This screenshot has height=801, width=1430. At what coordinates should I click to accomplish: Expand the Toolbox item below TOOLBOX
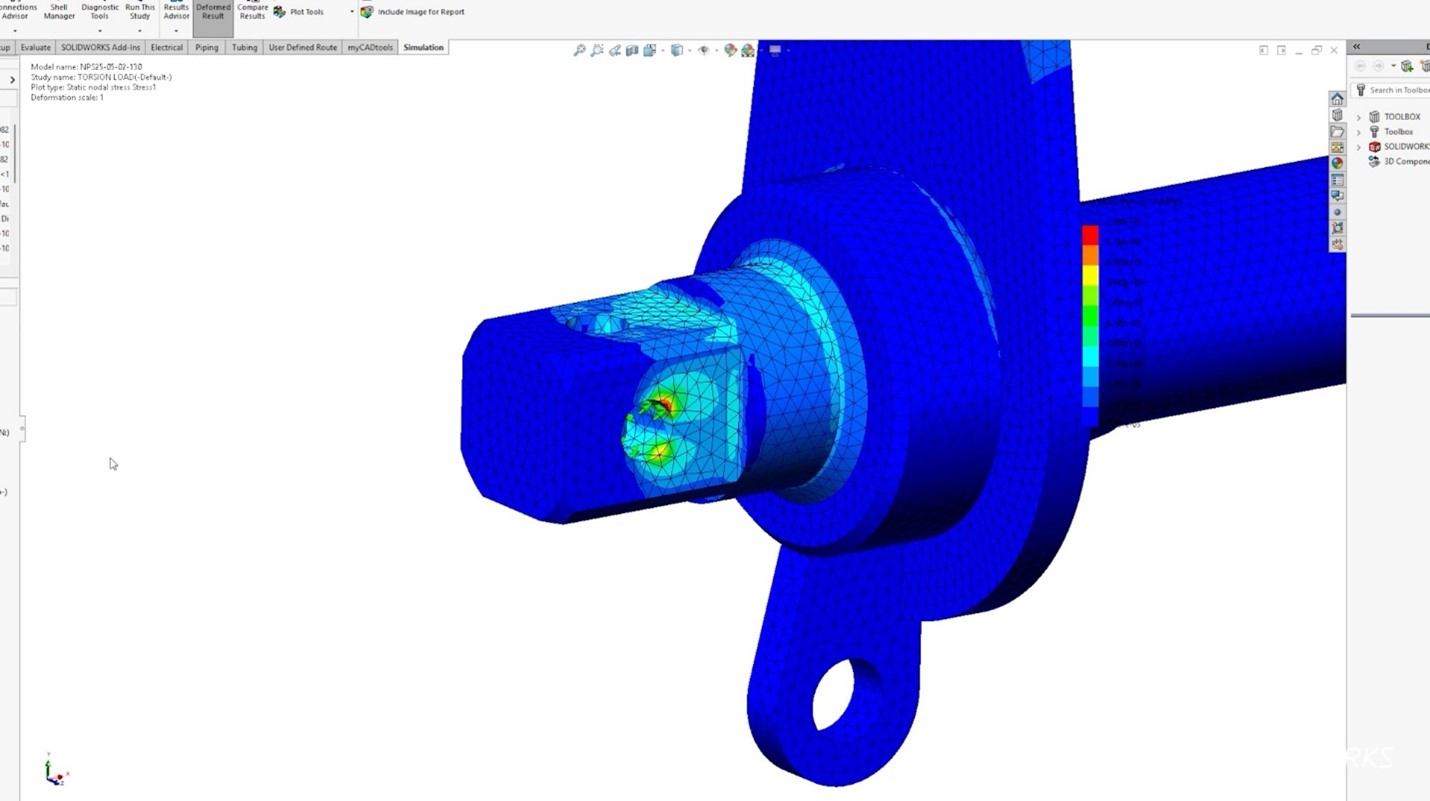(1358, 131)
